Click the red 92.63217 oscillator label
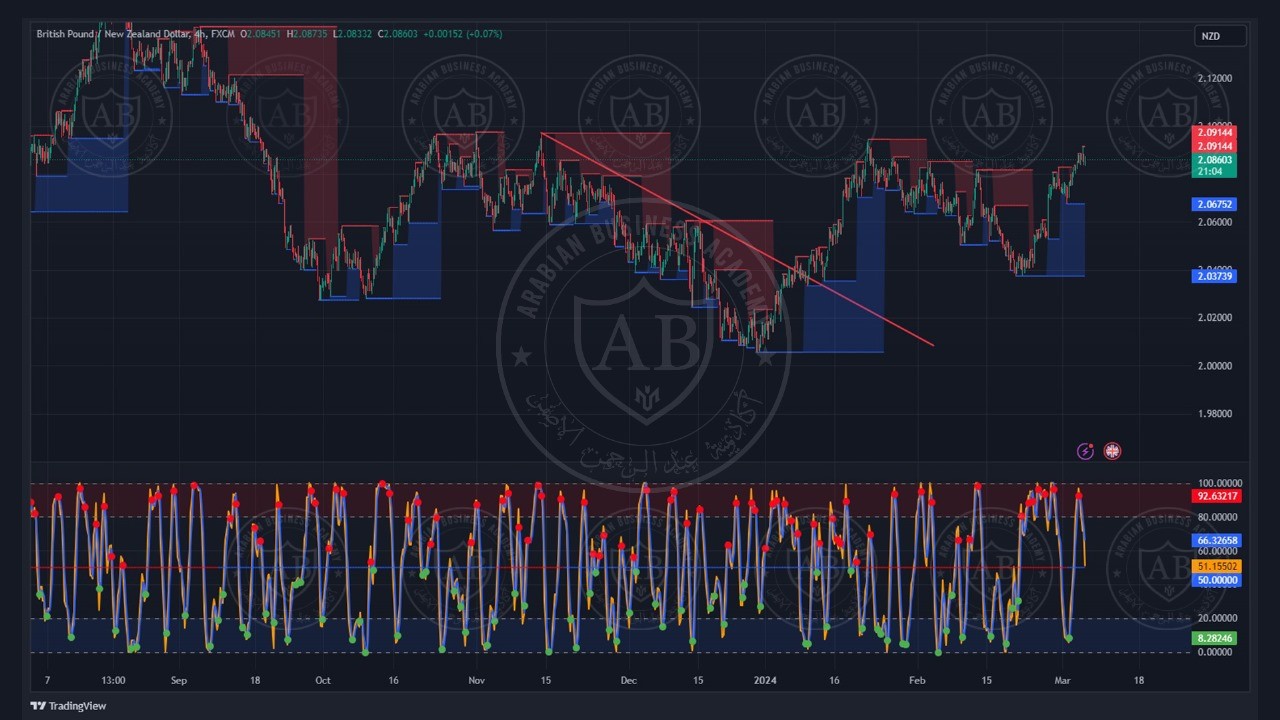 [x=1217, y=496]
